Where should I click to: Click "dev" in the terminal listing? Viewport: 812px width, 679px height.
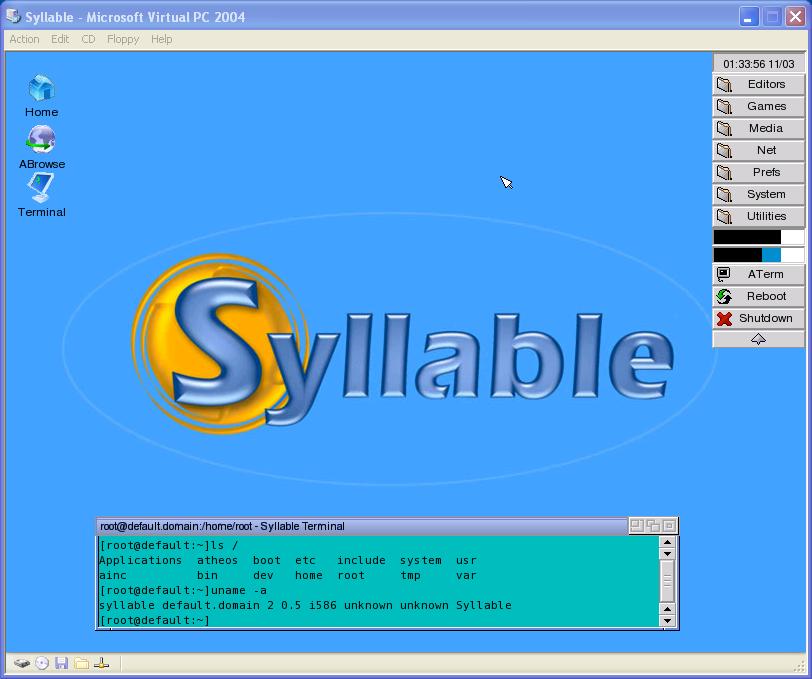(263, 575)
